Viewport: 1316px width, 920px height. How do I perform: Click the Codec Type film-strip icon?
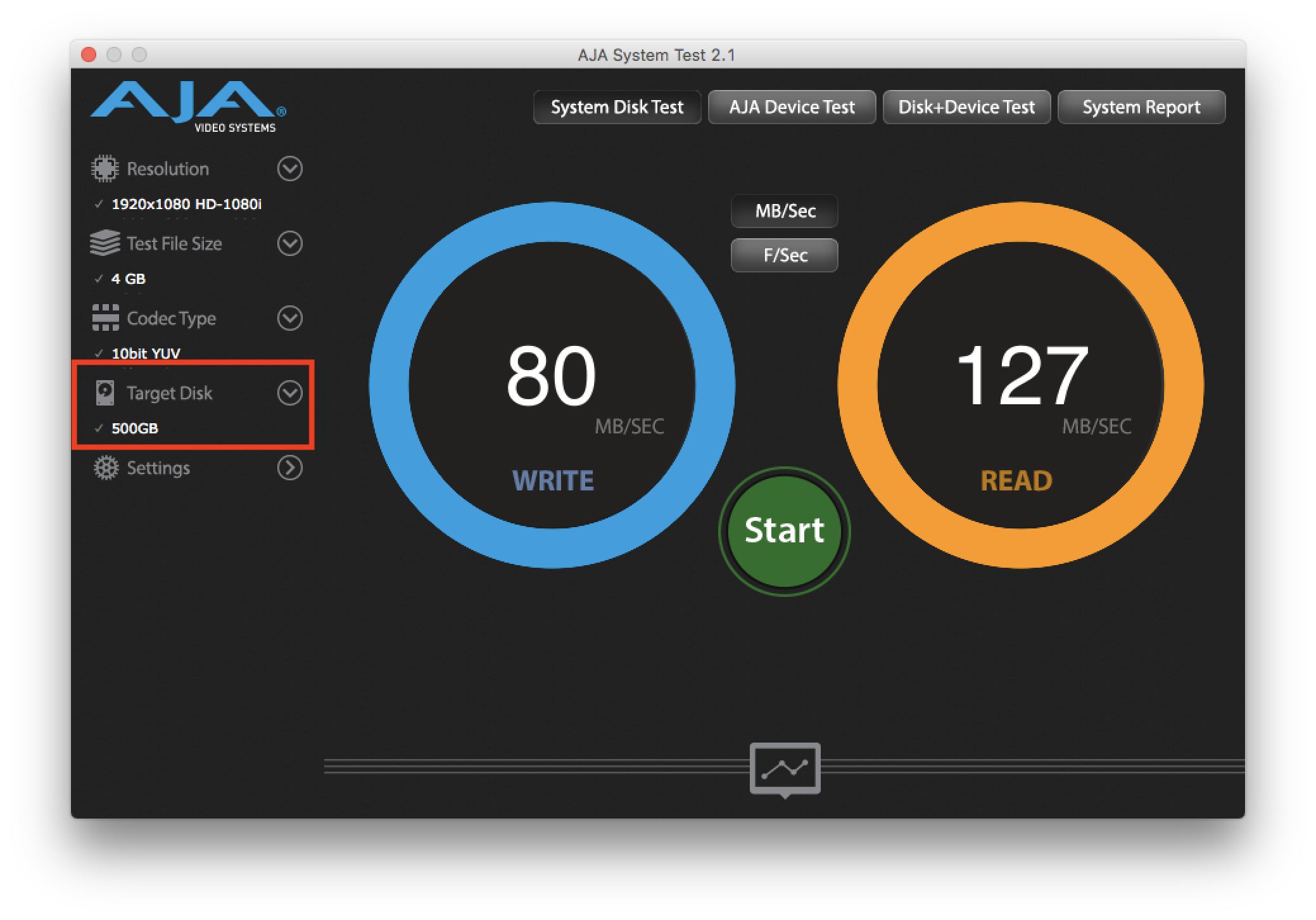[x=105, y=317]
